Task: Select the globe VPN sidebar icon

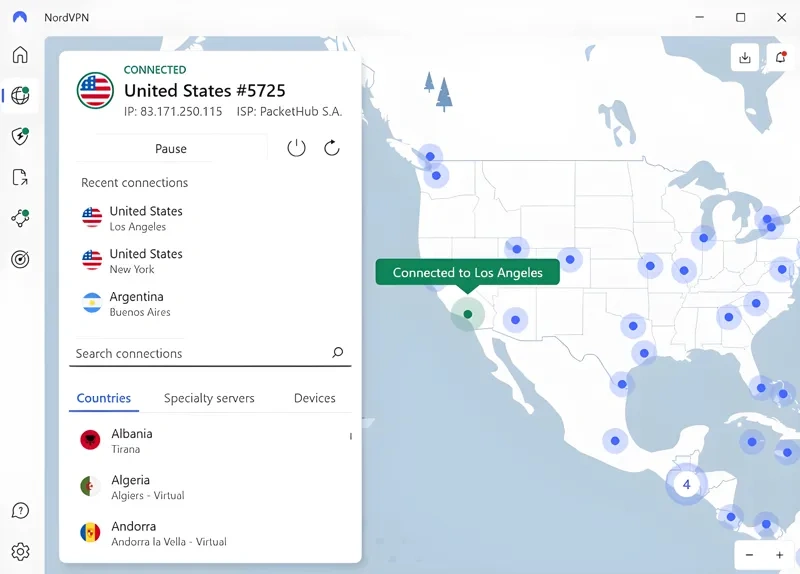Action: point(20,95)
